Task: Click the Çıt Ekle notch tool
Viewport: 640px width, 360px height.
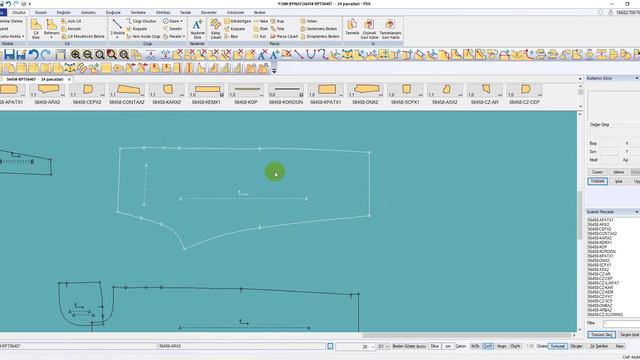Action: (x=36, y=28)
